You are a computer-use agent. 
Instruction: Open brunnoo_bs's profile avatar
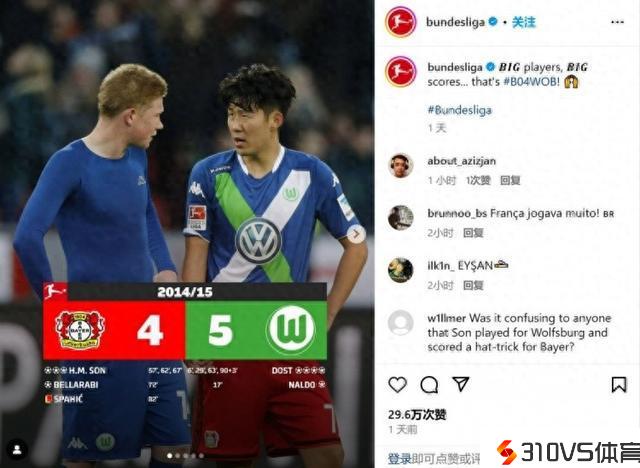pos(400,218)
